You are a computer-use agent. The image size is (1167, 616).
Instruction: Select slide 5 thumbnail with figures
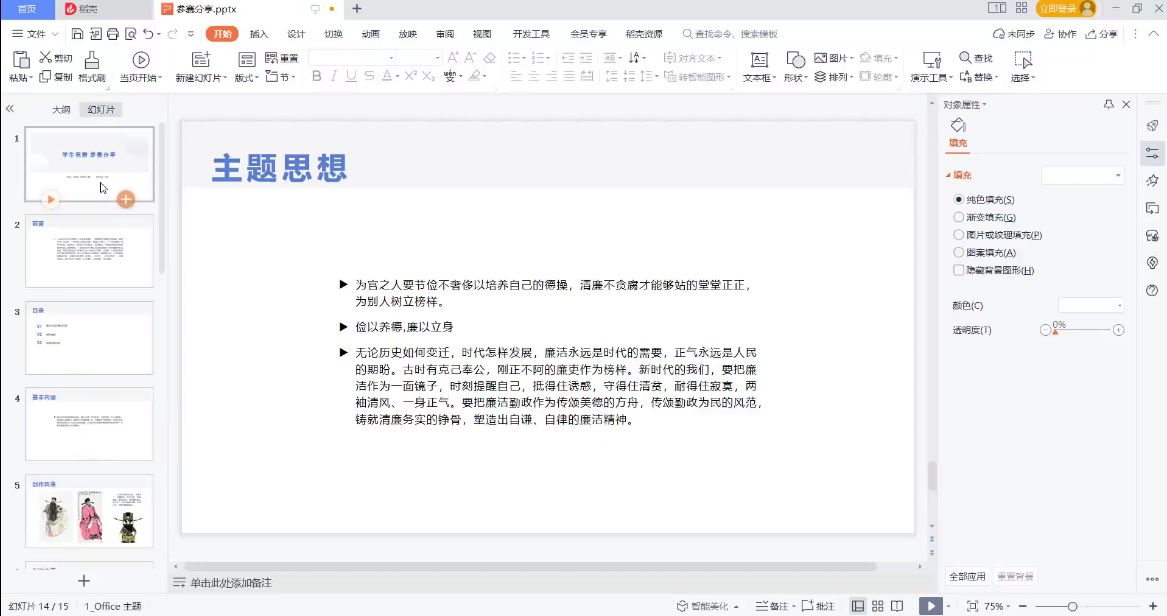[x=89, y=511]
